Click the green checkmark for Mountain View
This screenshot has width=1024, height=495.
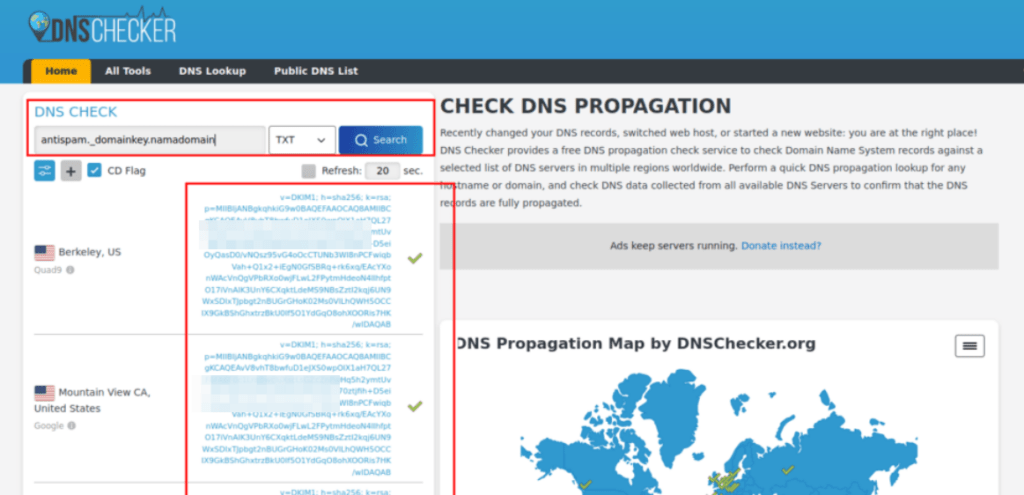(415, 406)
